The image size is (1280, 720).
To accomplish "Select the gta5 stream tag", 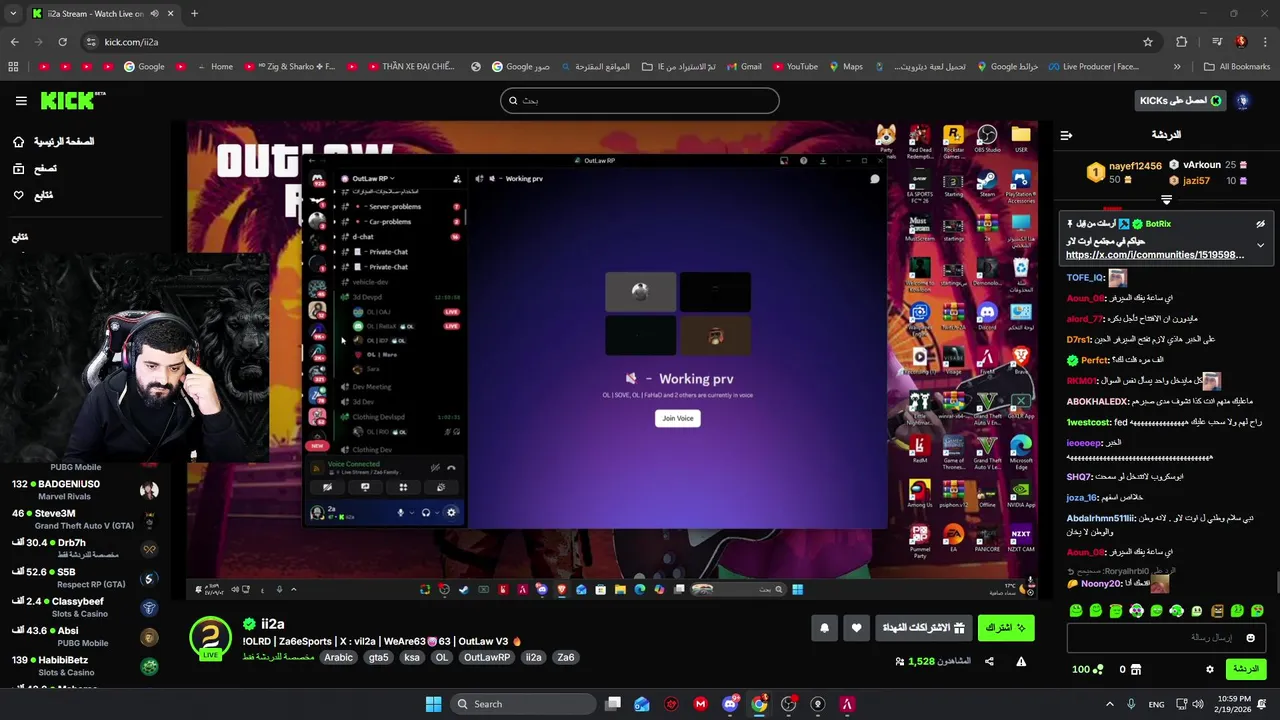I will 378,657.
